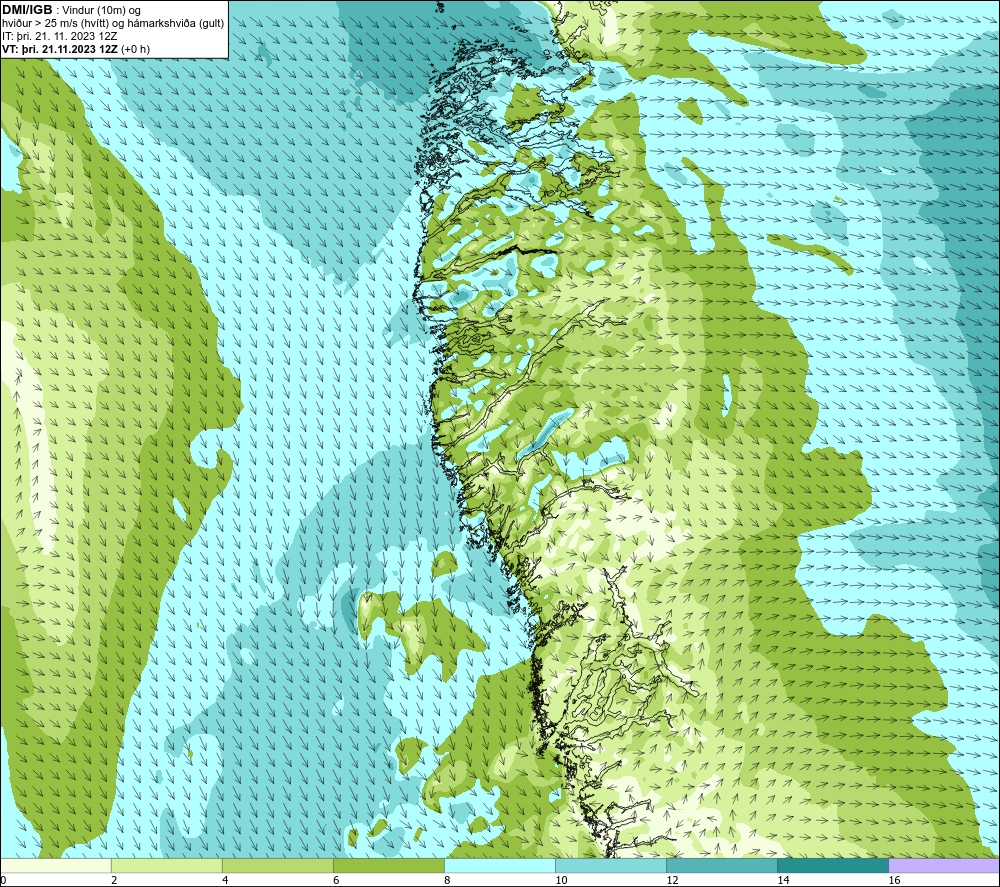Click the 6–8 m/s olive green swatch
This screenshot has height=887, width=1000.
tap(388, 866)
